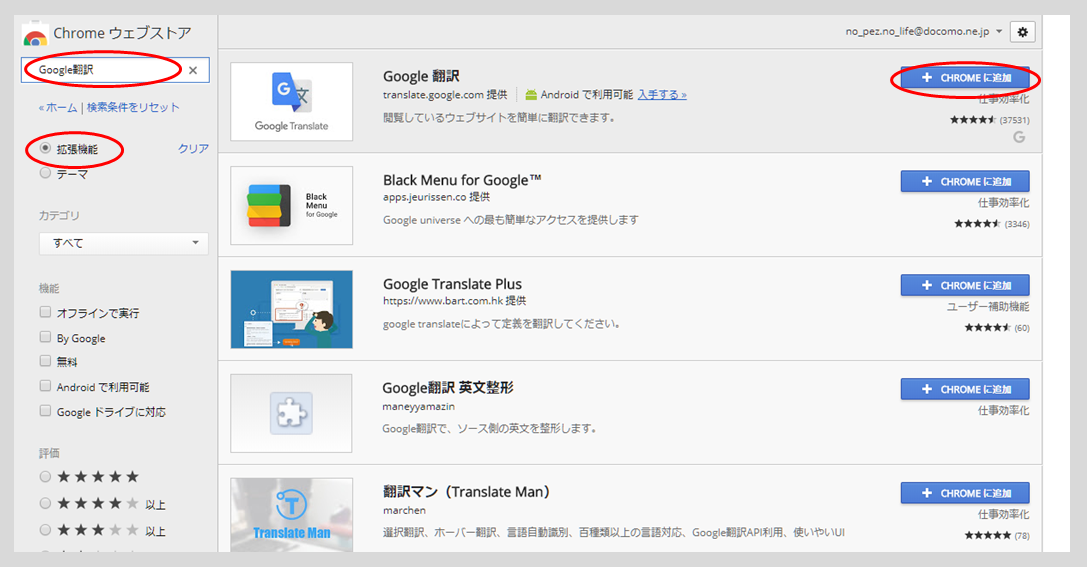Screen dimensions: 1087x567
Task: Click the translate.google.com 提供 text
Action: tap(445, 95)
